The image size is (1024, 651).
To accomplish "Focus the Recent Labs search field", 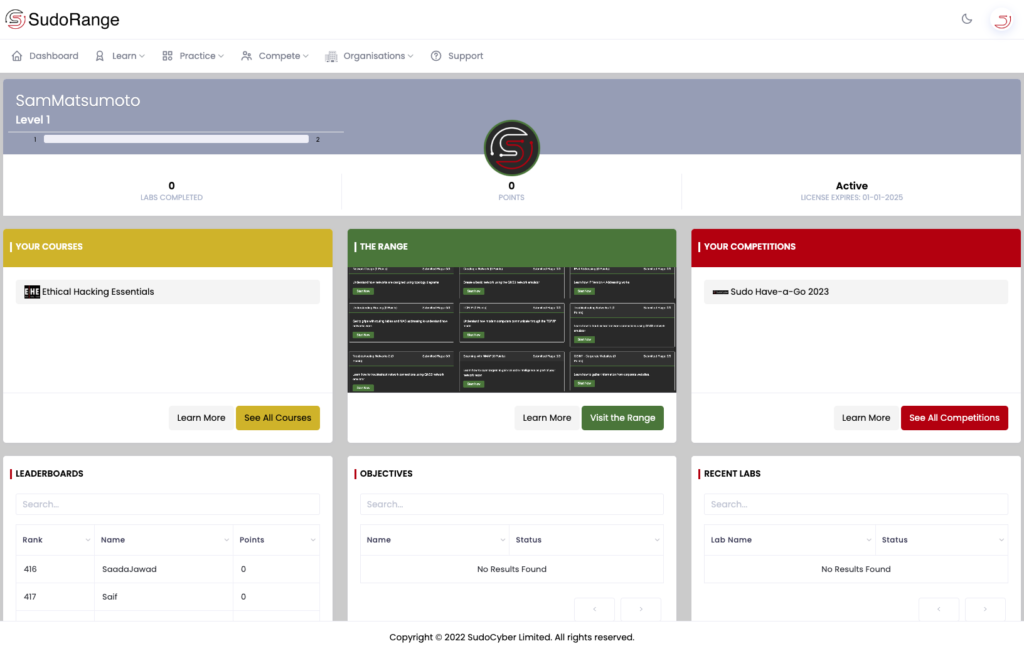I will (856, 504).
